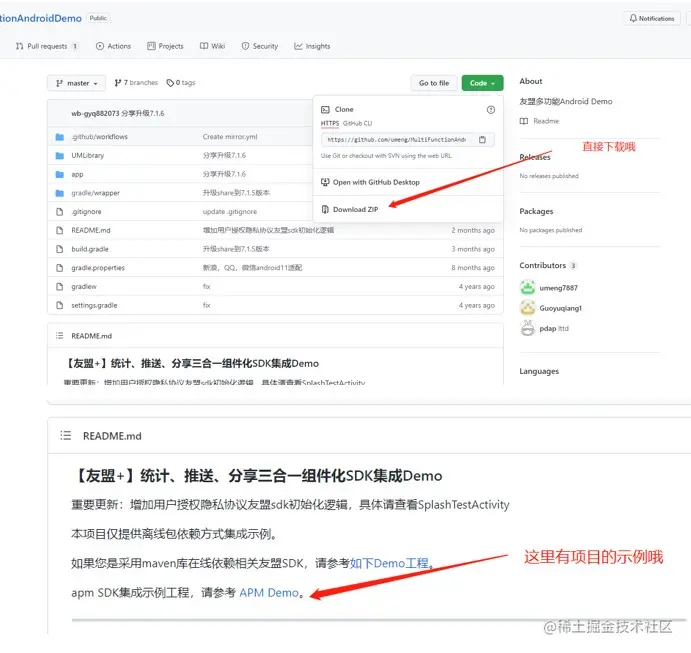
Task: Click the Releases heading
Action: coord(535,157)
